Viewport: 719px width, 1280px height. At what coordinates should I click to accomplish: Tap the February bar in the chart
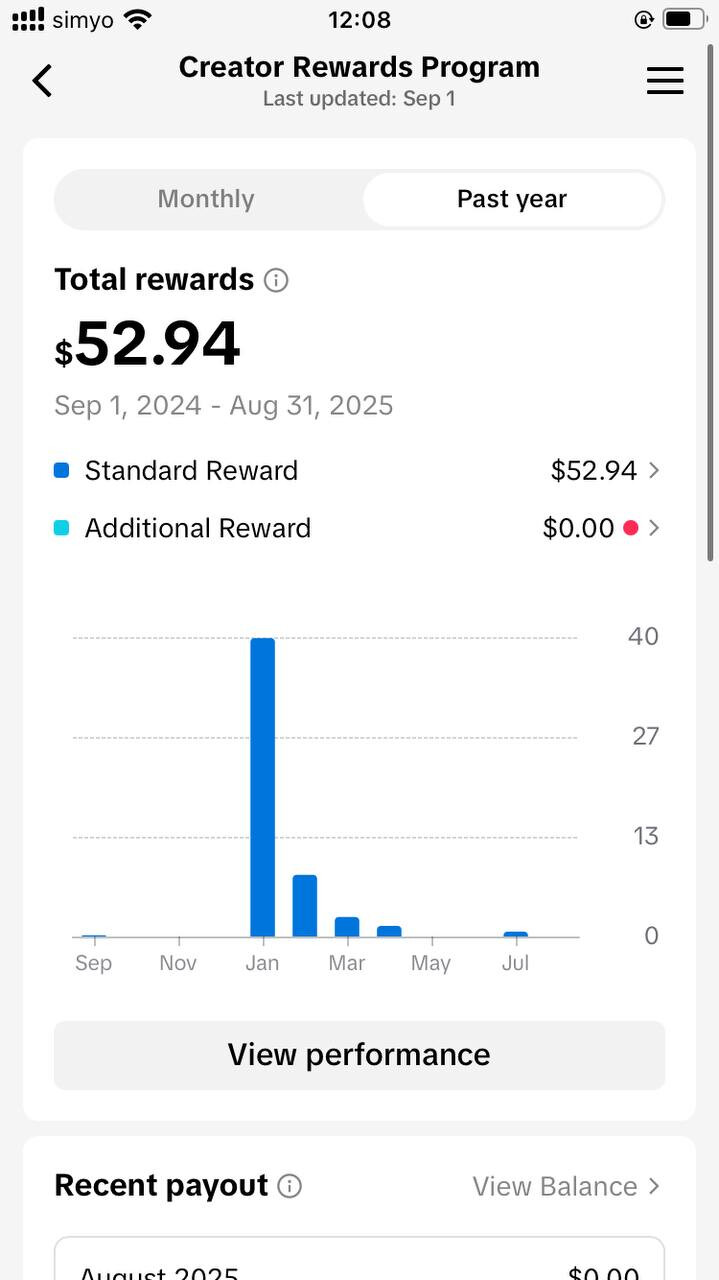click(x=305, y=906)
